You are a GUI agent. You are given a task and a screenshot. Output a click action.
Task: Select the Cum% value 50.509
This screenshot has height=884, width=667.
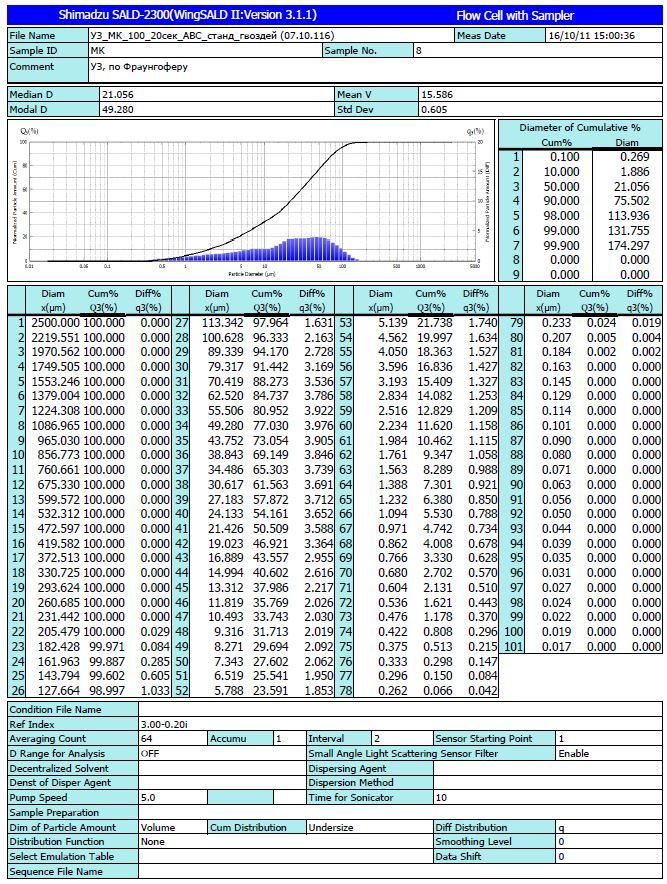[x=270, y=529]
